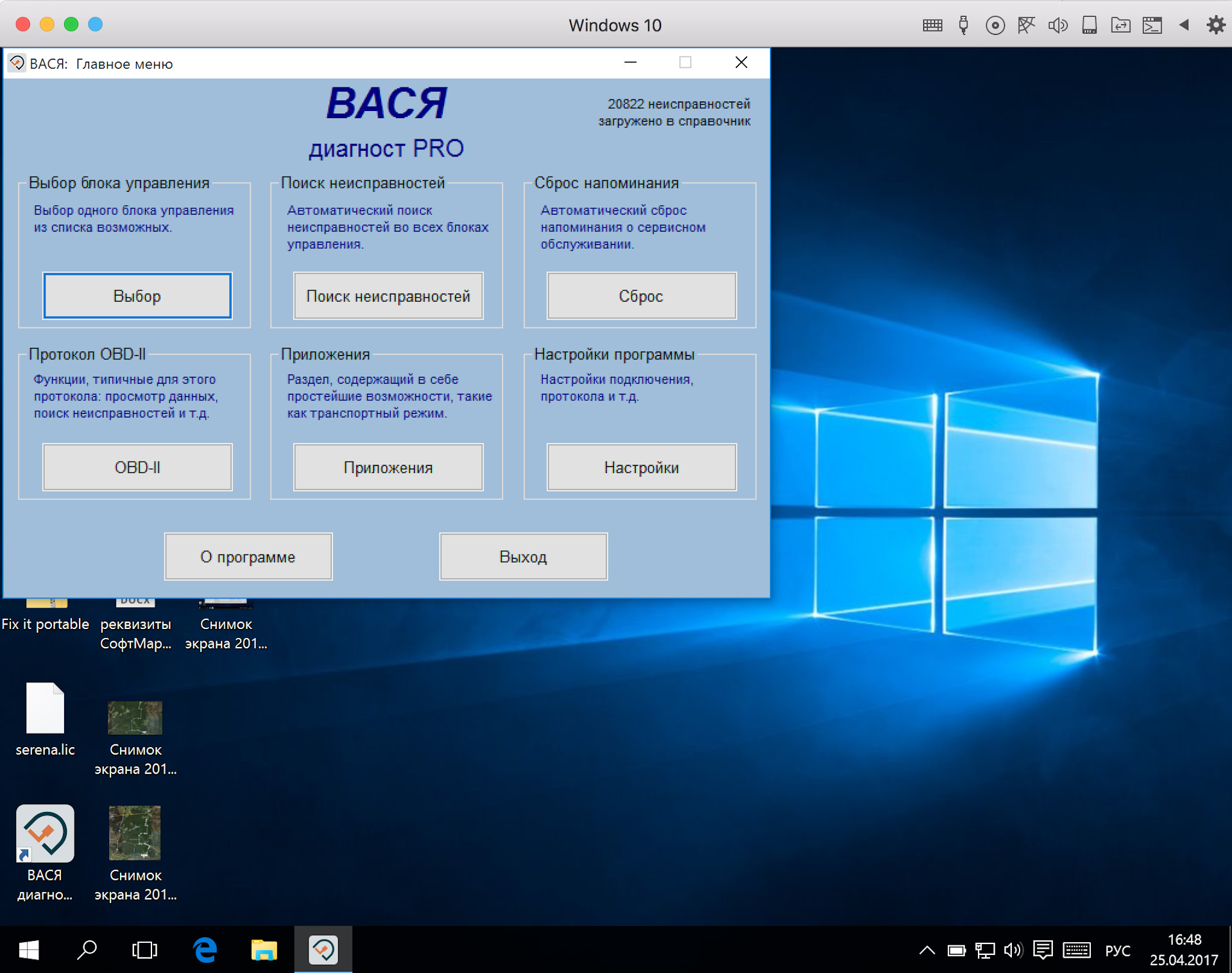
Task: Click ВАСЯ window title bar icon
Action: click(17, 63)
